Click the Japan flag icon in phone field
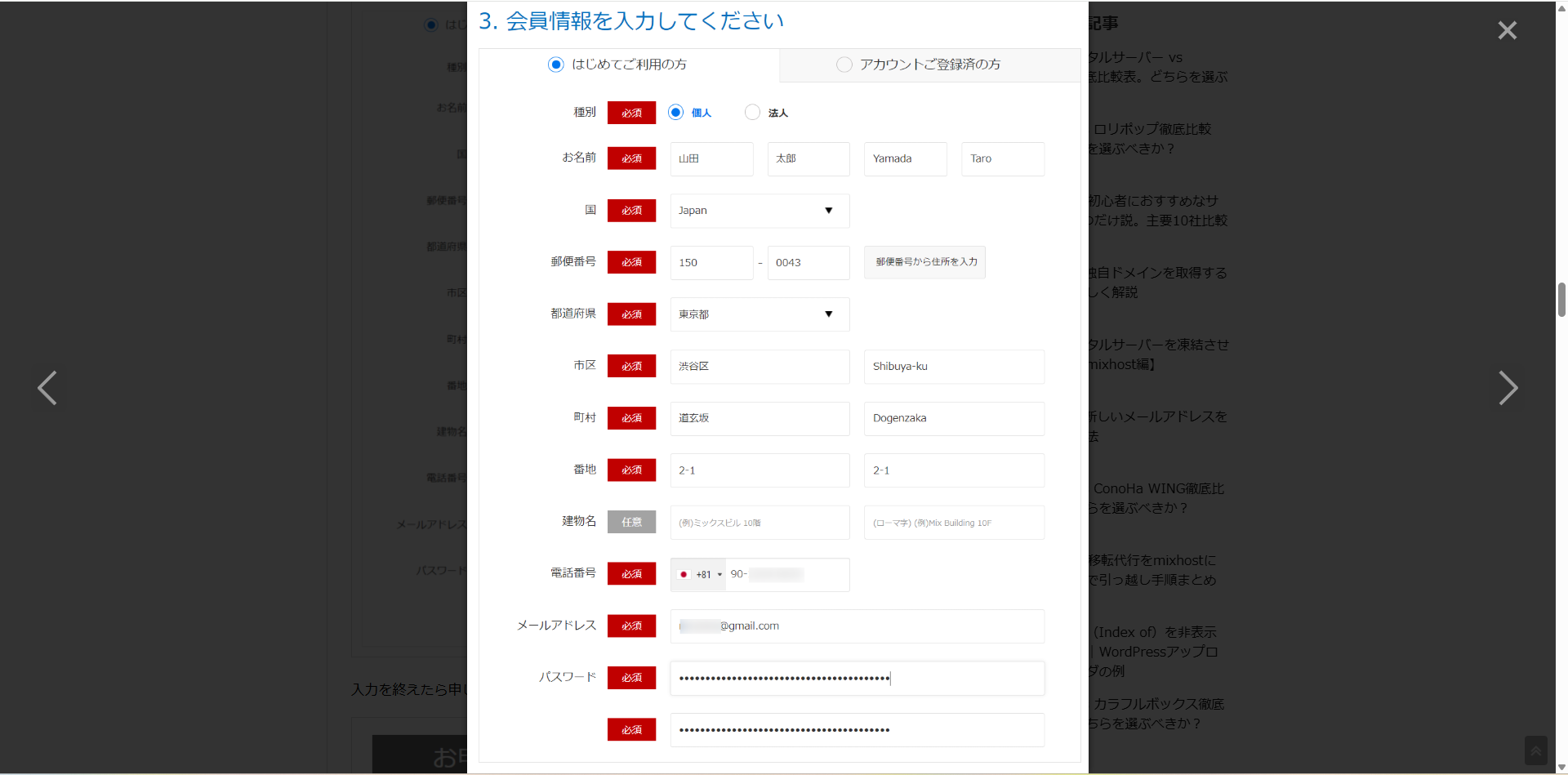1568x775 pixels. [684, 575]
